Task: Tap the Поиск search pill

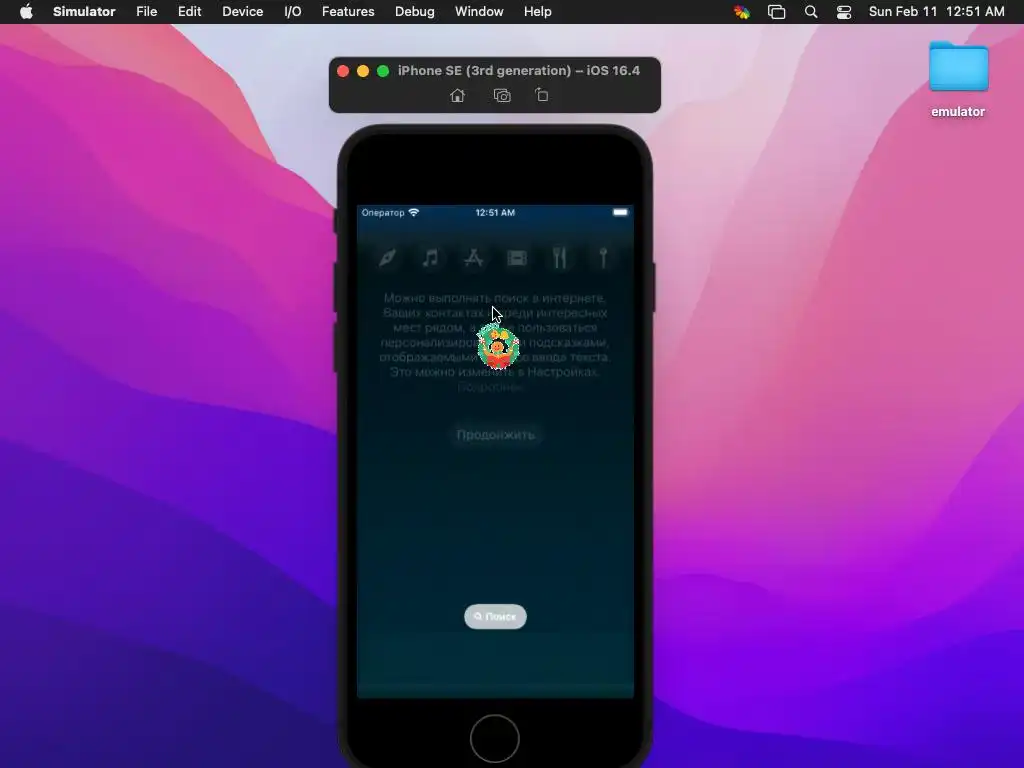Action: [495, 616]
